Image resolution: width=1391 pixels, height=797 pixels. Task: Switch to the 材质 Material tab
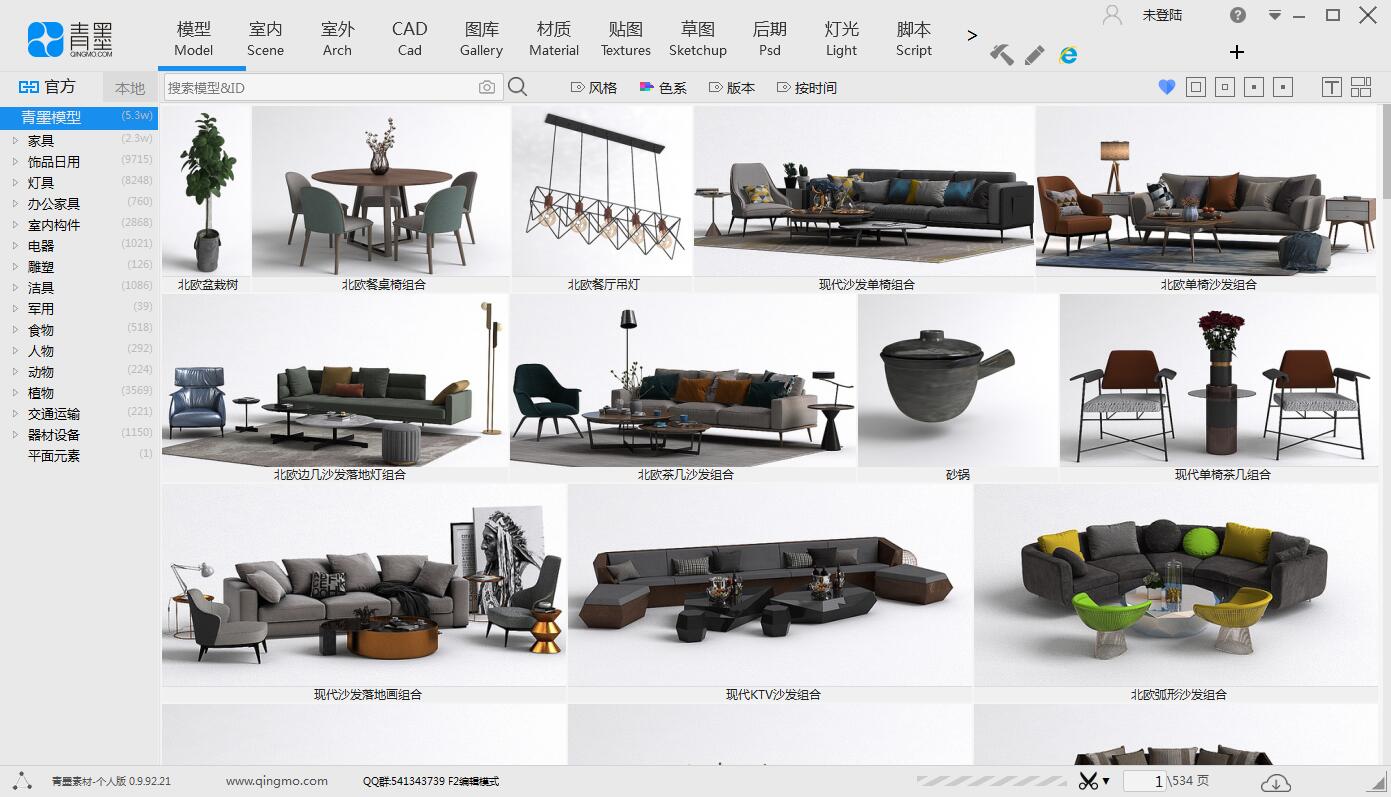pyautogui.click(x=554, y=38)
